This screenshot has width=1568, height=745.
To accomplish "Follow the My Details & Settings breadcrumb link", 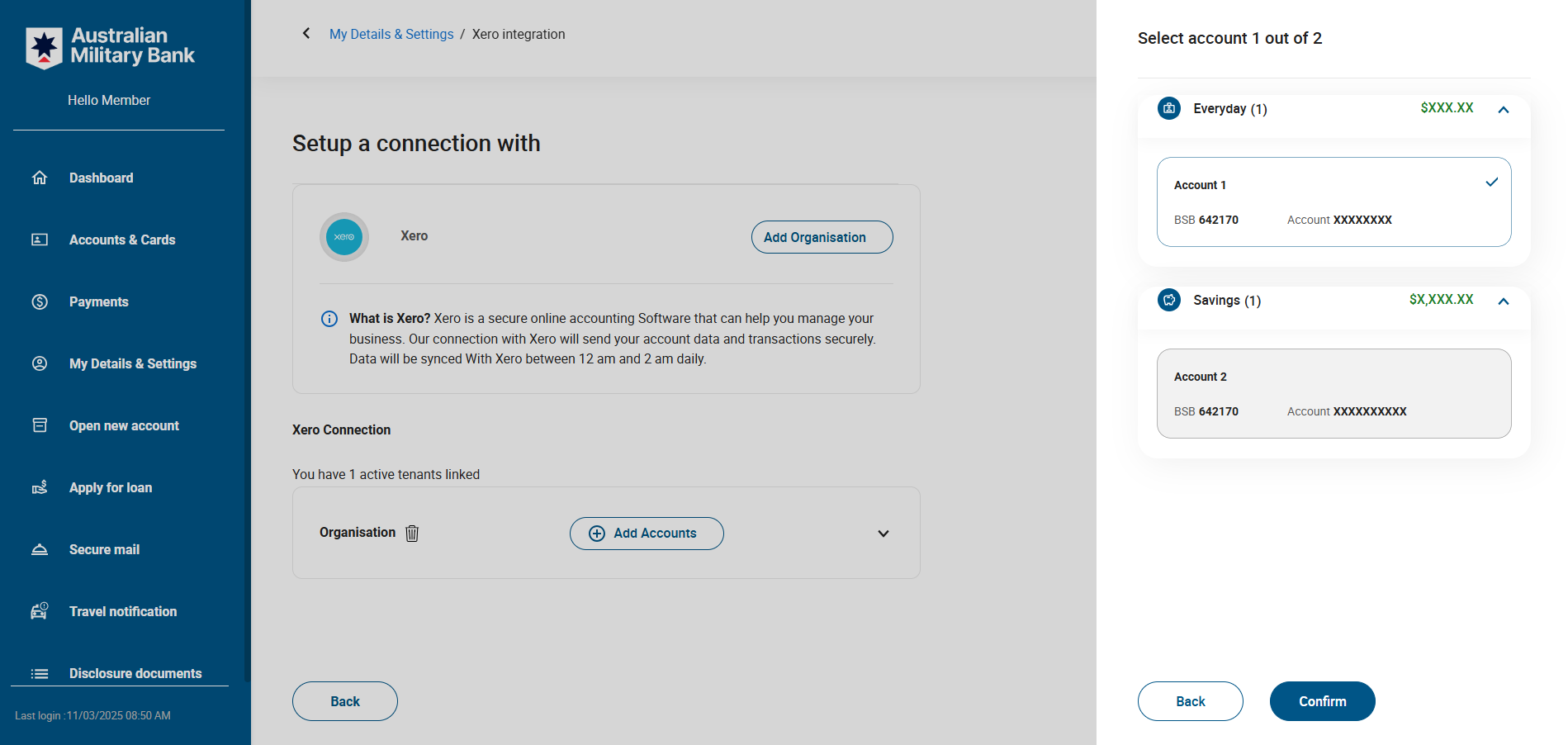I will tap(391, 34).
